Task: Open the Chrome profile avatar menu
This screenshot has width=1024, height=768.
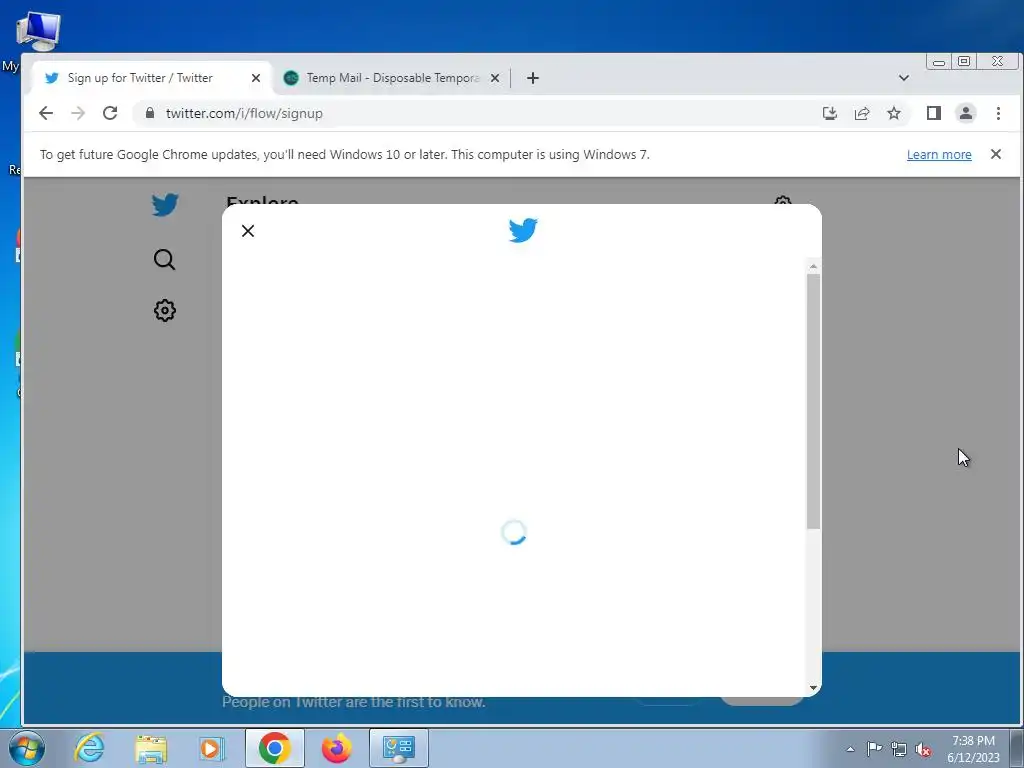Action: (x=965, y=113)
